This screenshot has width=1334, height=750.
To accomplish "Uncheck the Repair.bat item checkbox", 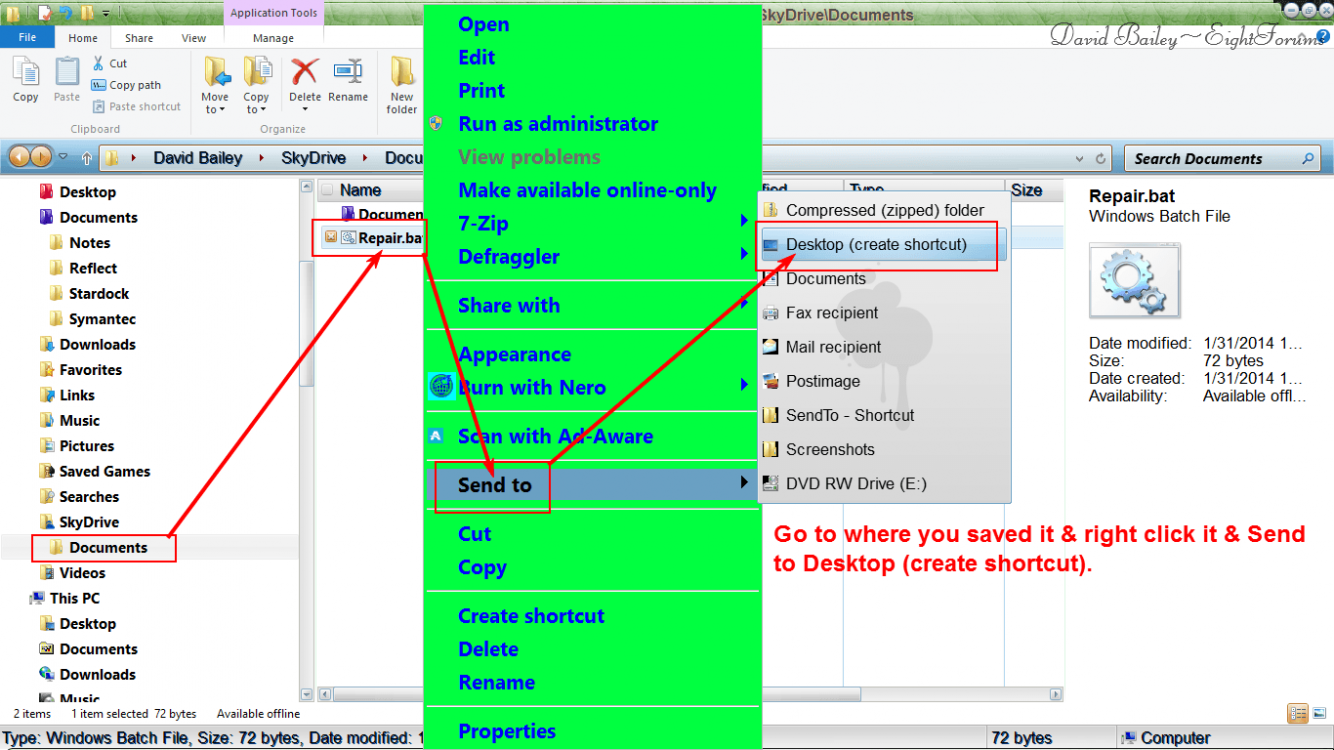I will pyautogui.click(x=331, y=237).
